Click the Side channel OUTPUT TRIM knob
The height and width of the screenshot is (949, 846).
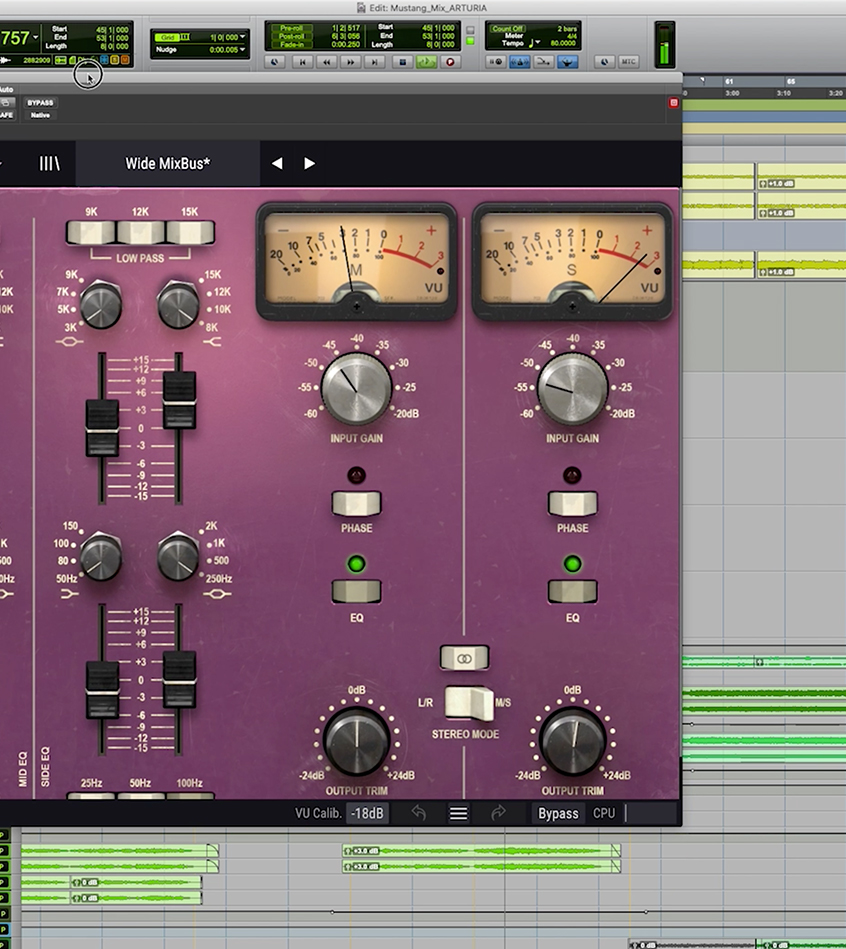572,741
